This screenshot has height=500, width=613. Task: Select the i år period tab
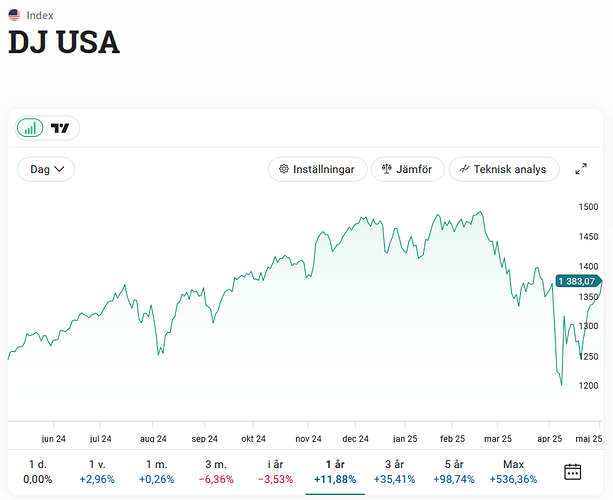(x=276, y=471)
